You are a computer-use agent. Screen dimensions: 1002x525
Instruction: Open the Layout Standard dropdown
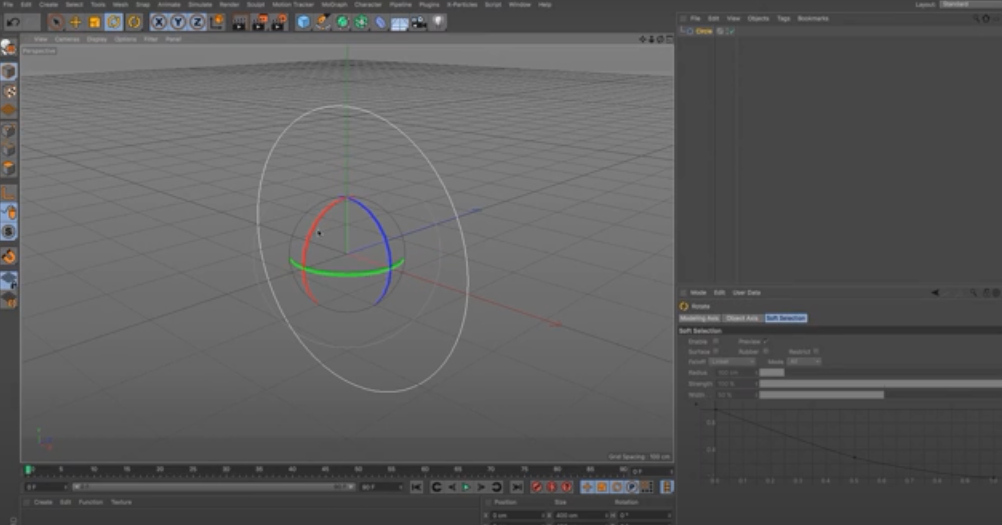click(x=970, y=4)
